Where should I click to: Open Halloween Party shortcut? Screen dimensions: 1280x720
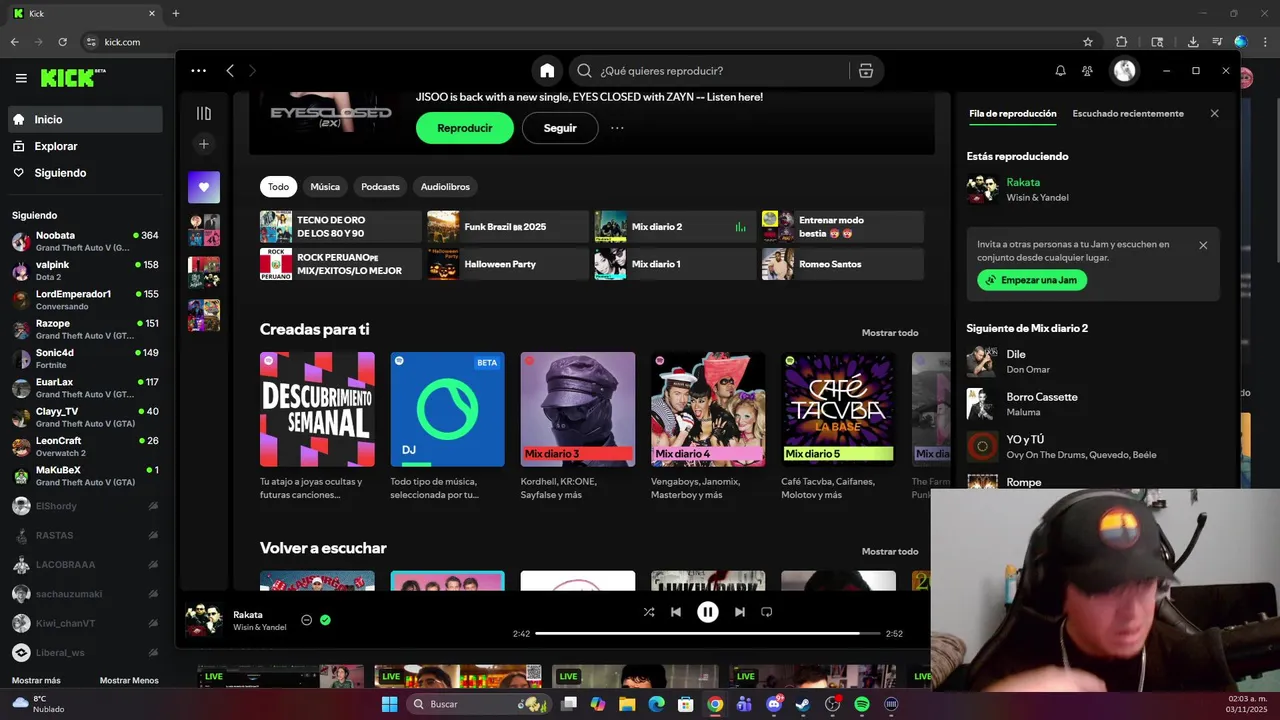(x=508, y=264)
